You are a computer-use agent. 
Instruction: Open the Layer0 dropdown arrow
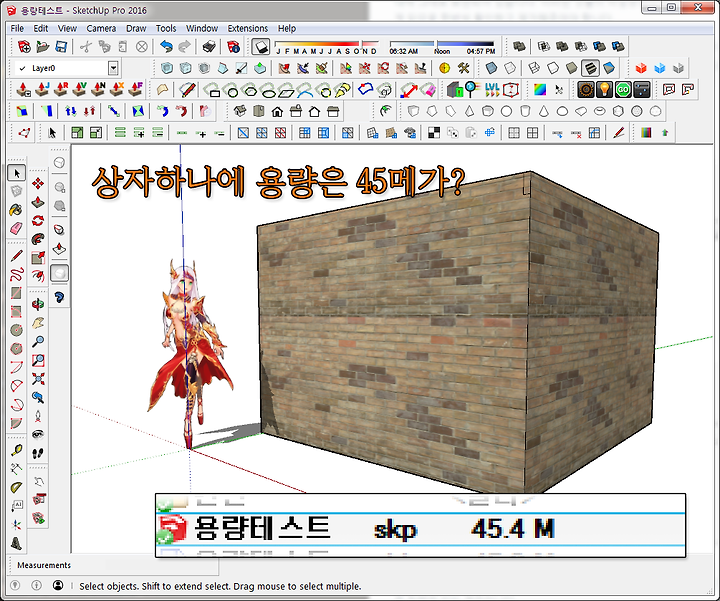[113, 68]
